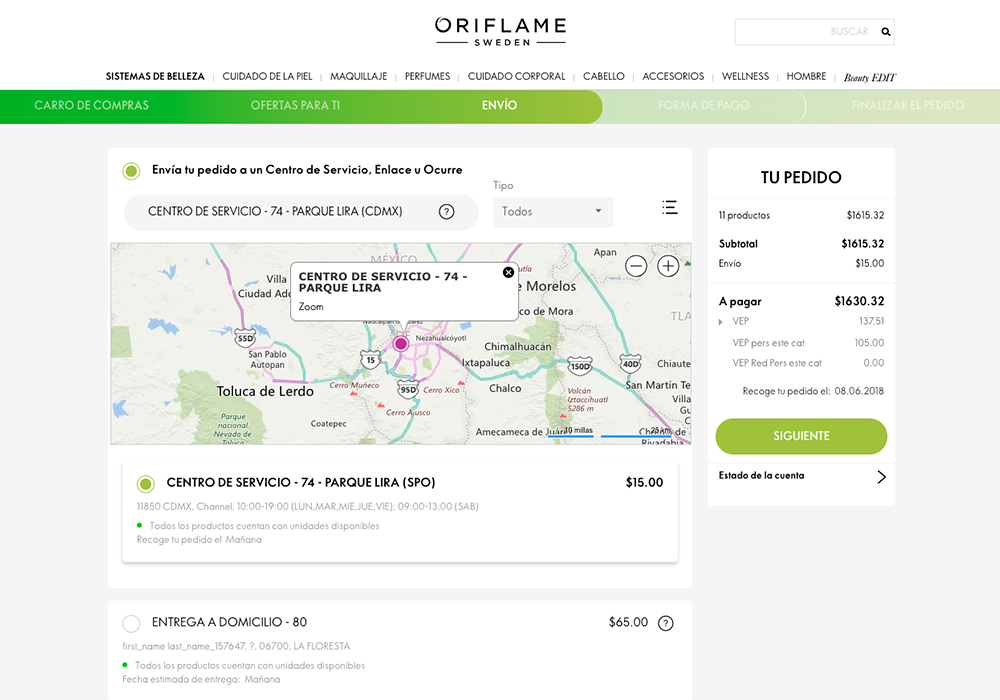Click help icon in service center field
The image size is (1000, 700).
click(x=446, y=212)
